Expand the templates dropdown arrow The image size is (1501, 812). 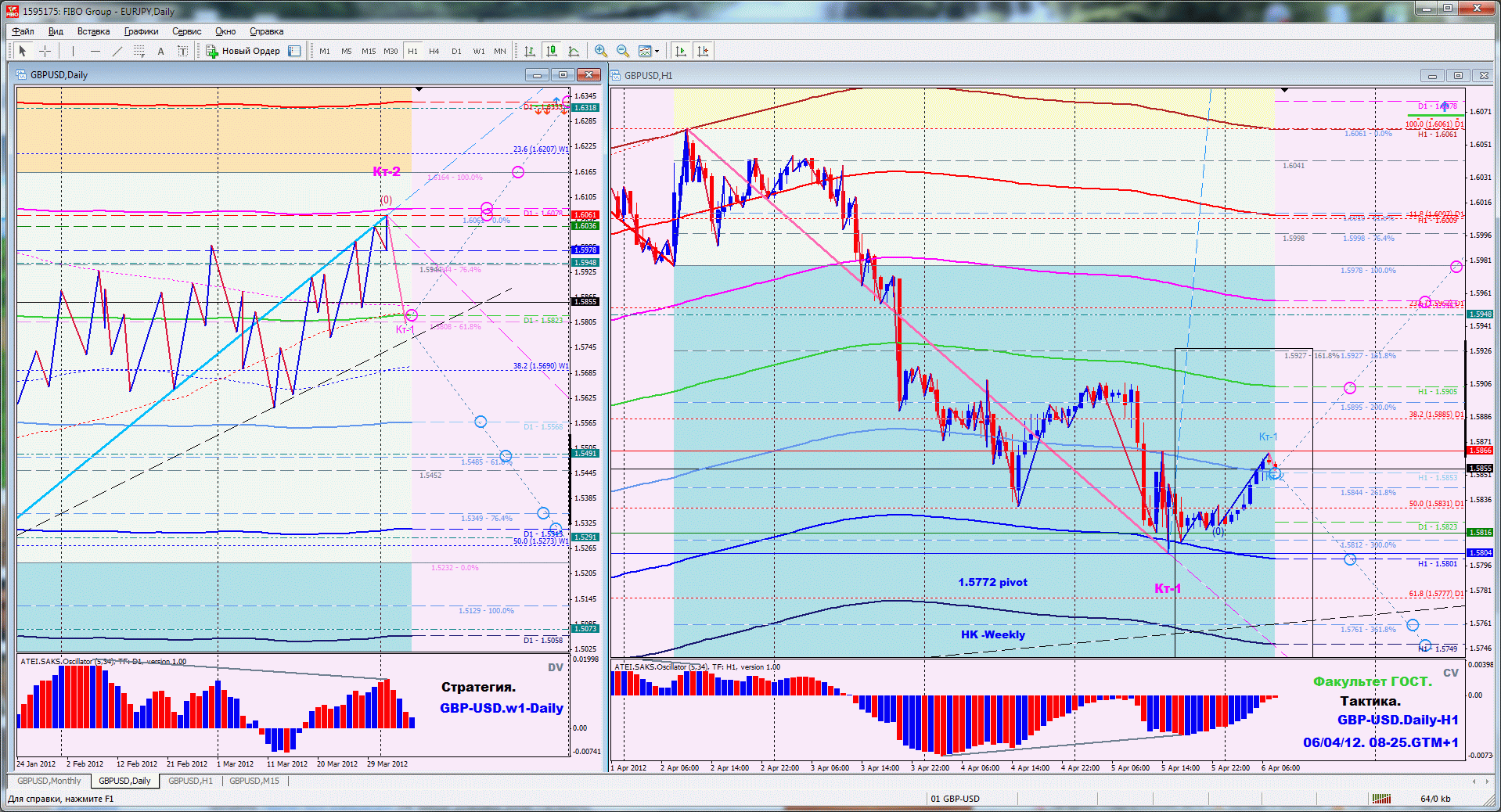pyautogui.click(x=657, y=51)
